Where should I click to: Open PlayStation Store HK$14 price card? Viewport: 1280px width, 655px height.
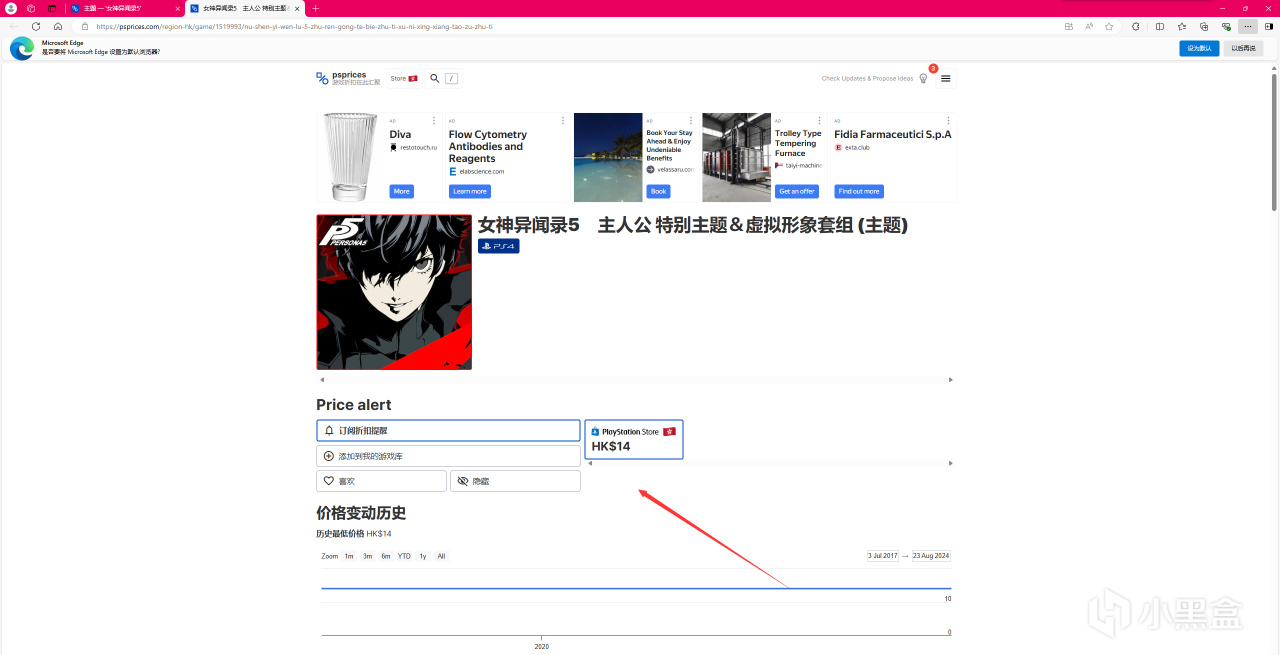click(633, 439)
